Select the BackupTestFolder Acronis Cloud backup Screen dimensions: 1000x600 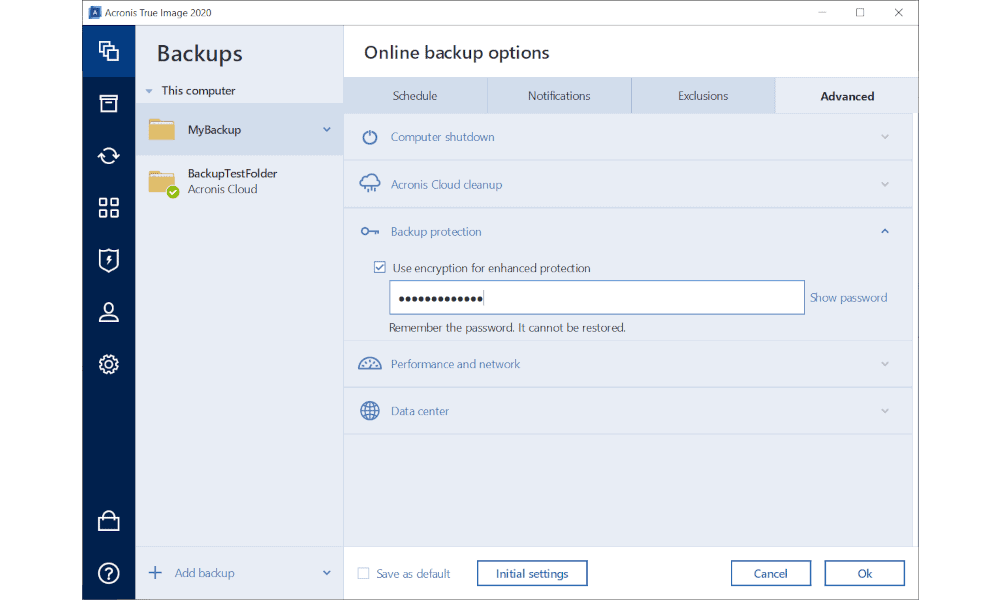pyautogui.click(x=239, y=182)
